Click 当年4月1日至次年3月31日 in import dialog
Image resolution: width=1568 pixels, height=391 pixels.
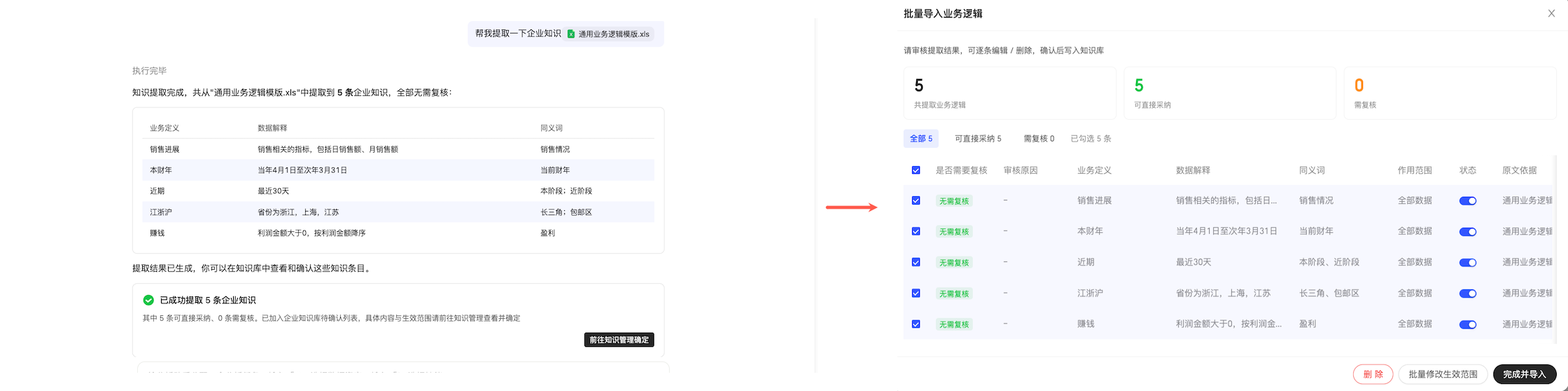1226,231
